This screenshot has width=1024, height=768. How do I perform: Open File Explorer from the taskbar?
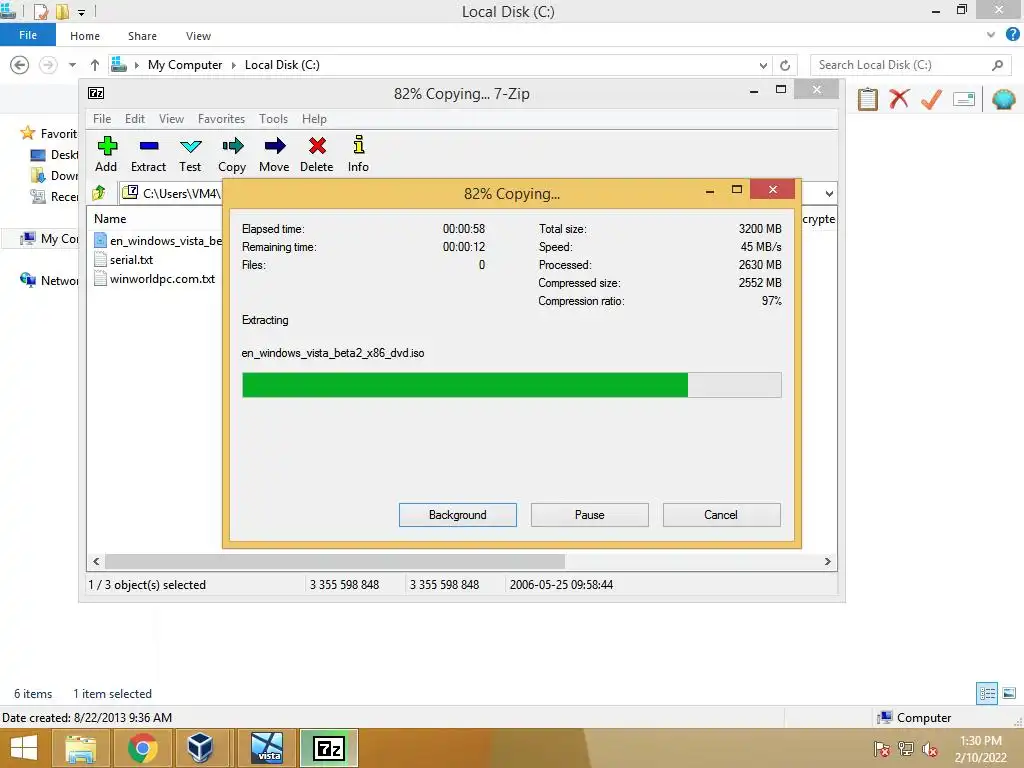[80, 748]
